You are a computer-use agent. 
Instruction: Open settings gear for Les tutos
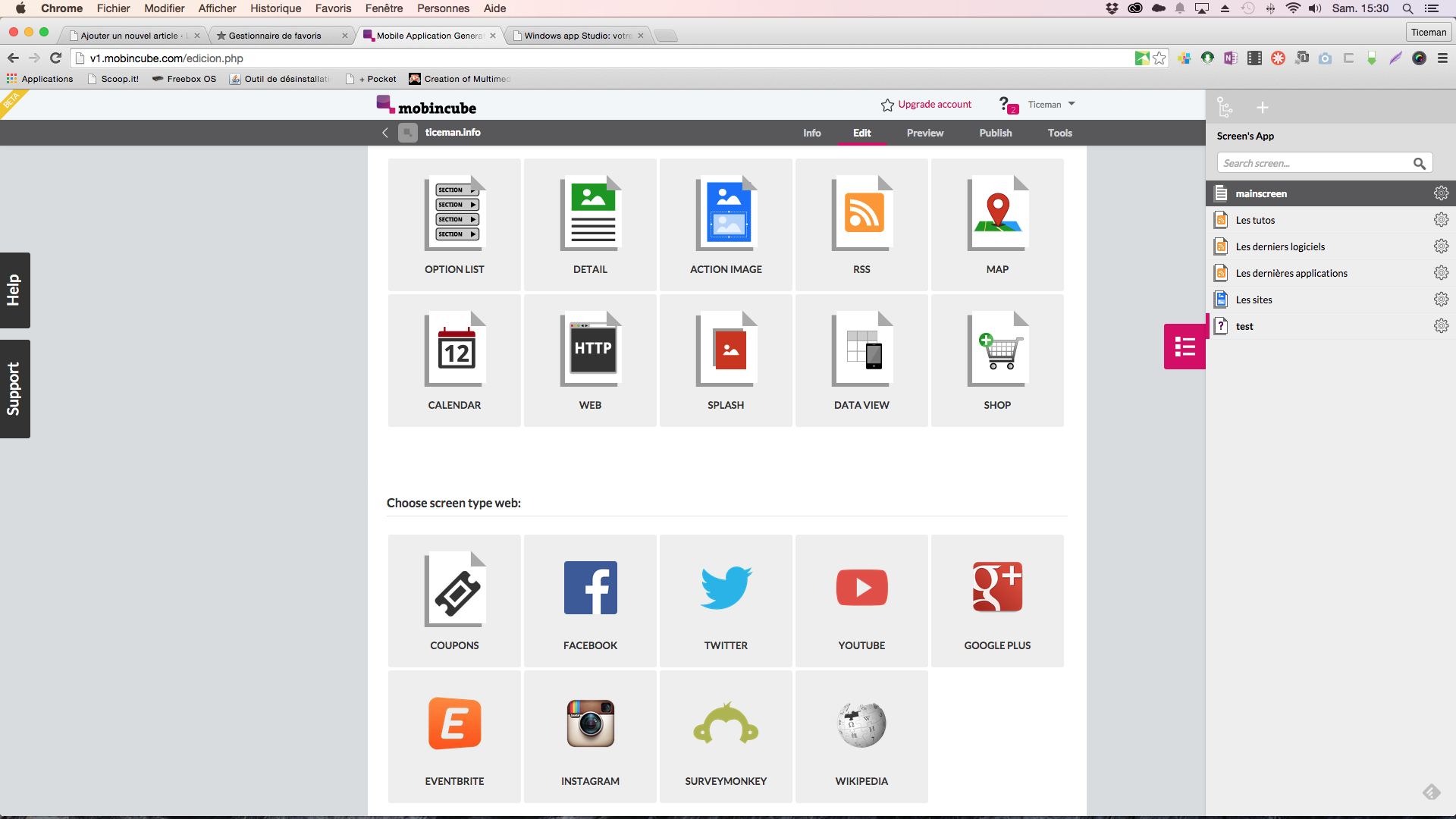(1441, 220)
